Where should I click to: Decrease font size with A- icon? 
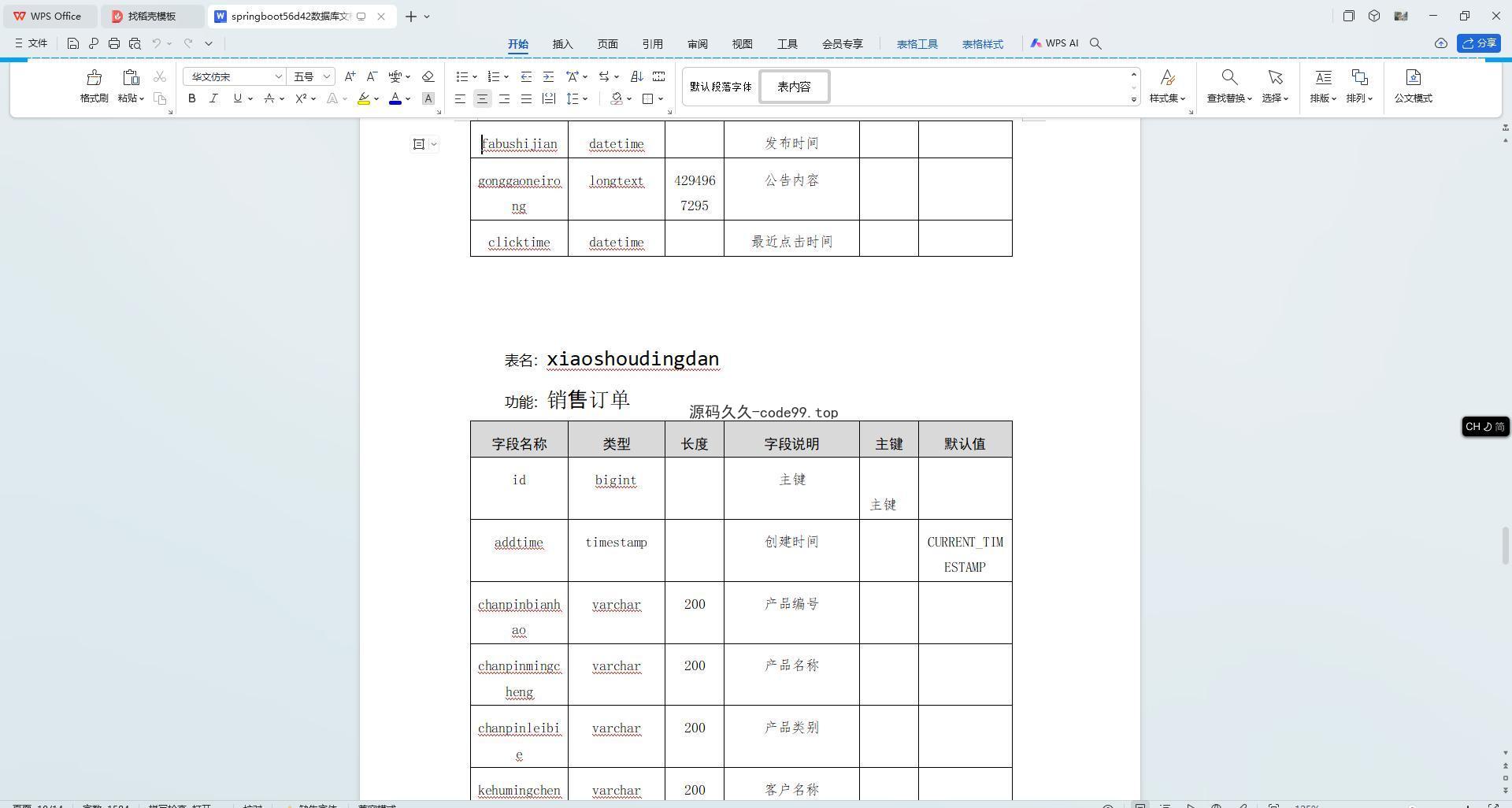click(x=372, y=76)
